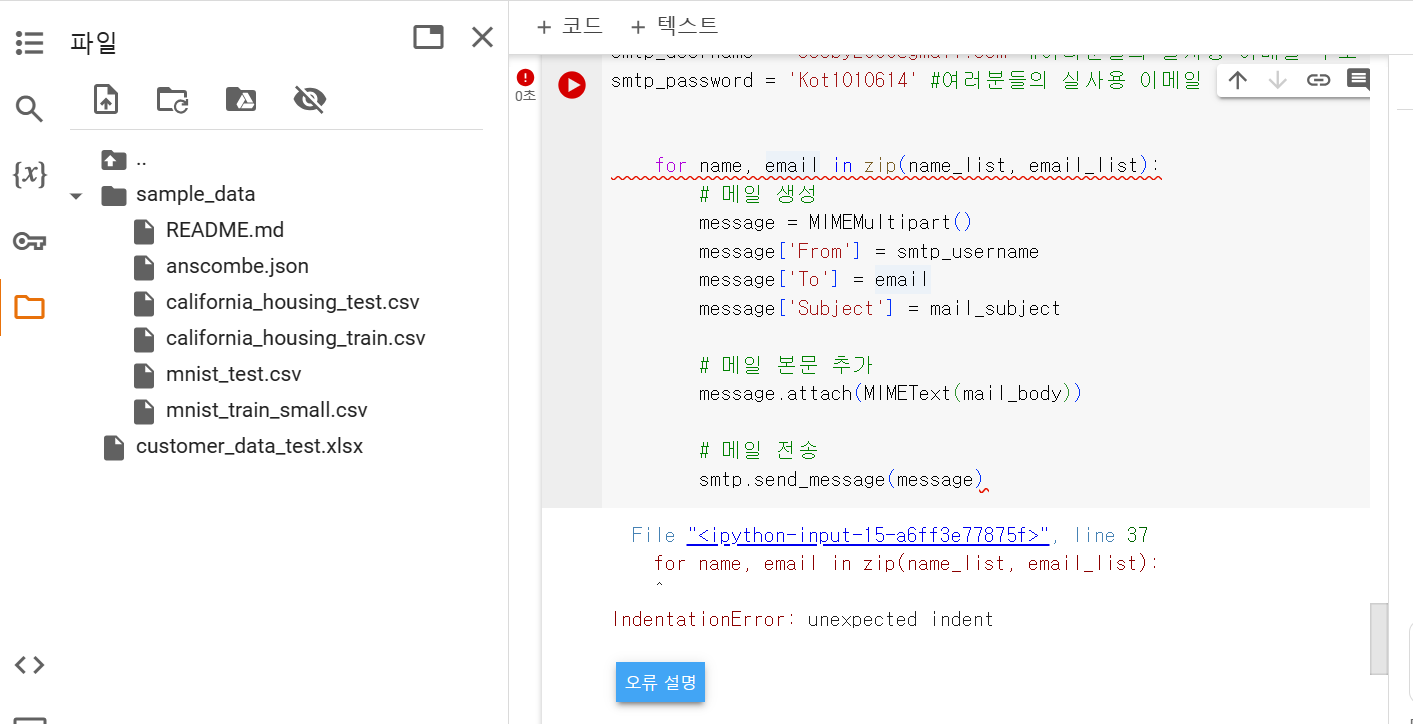This screenshot has width=1413, height=724.
Task: Select README.md file
Action: pyautogui.click(x=225, y=230)
